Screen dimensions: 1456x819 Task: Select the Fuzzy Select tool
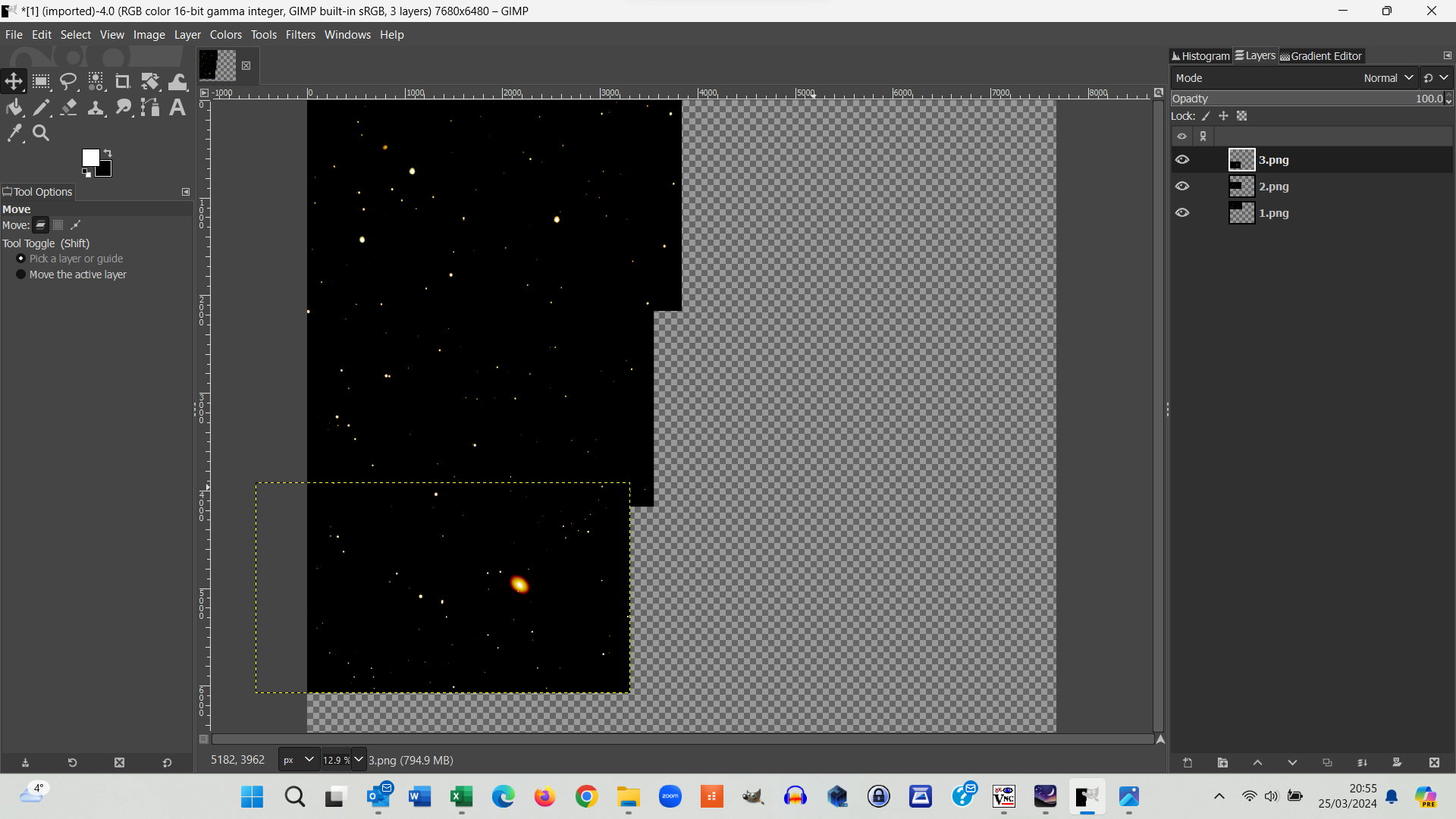(x=96, y=81)
